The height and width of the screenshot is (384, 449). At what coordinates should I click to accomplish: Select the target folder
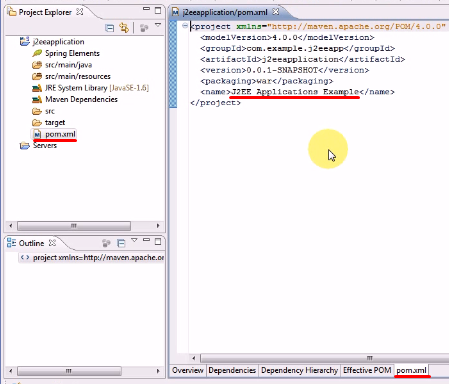coord(55,123)
